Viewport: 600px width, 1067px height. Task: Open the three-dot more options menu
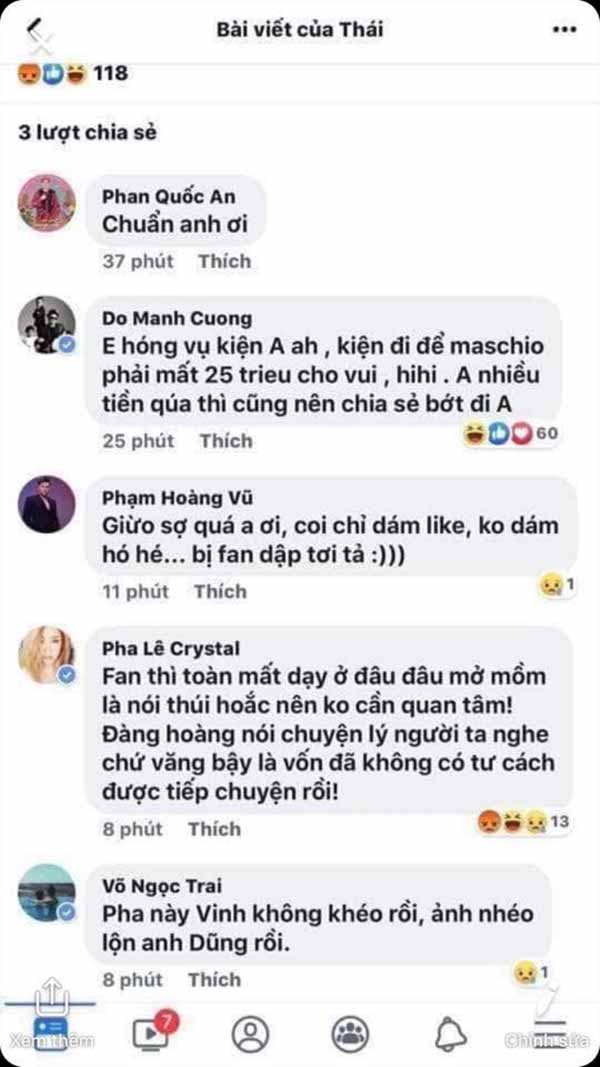565,29
